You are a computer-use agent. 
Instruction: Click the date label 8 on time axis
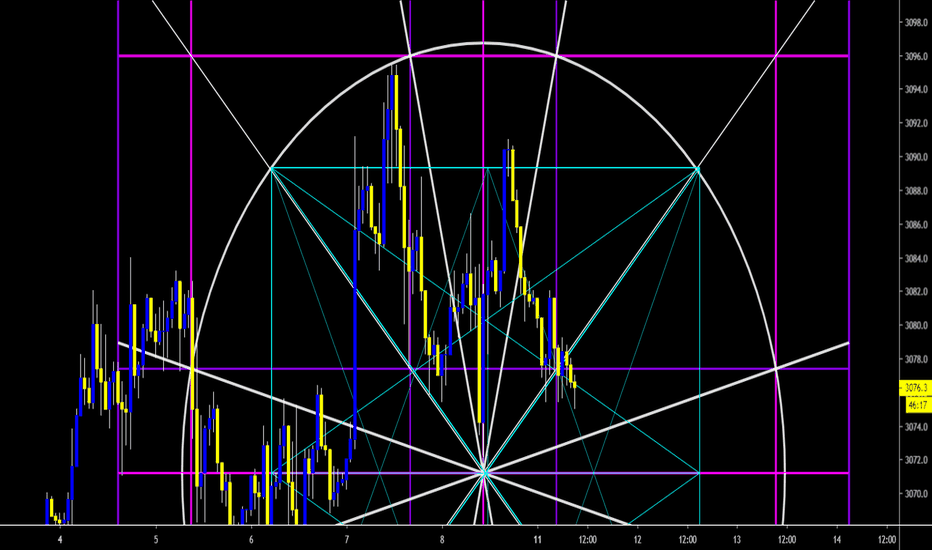point(442,540)
